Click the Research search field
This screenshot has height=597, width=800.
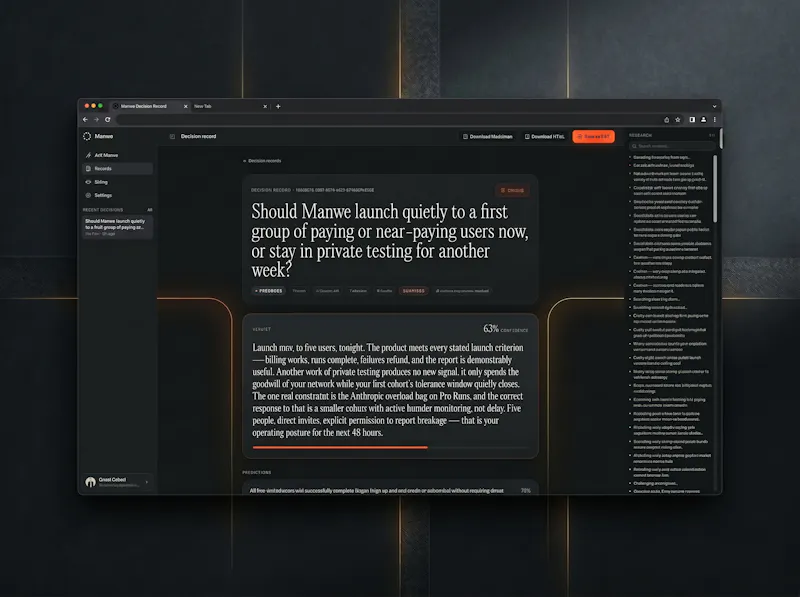[671, 146]
